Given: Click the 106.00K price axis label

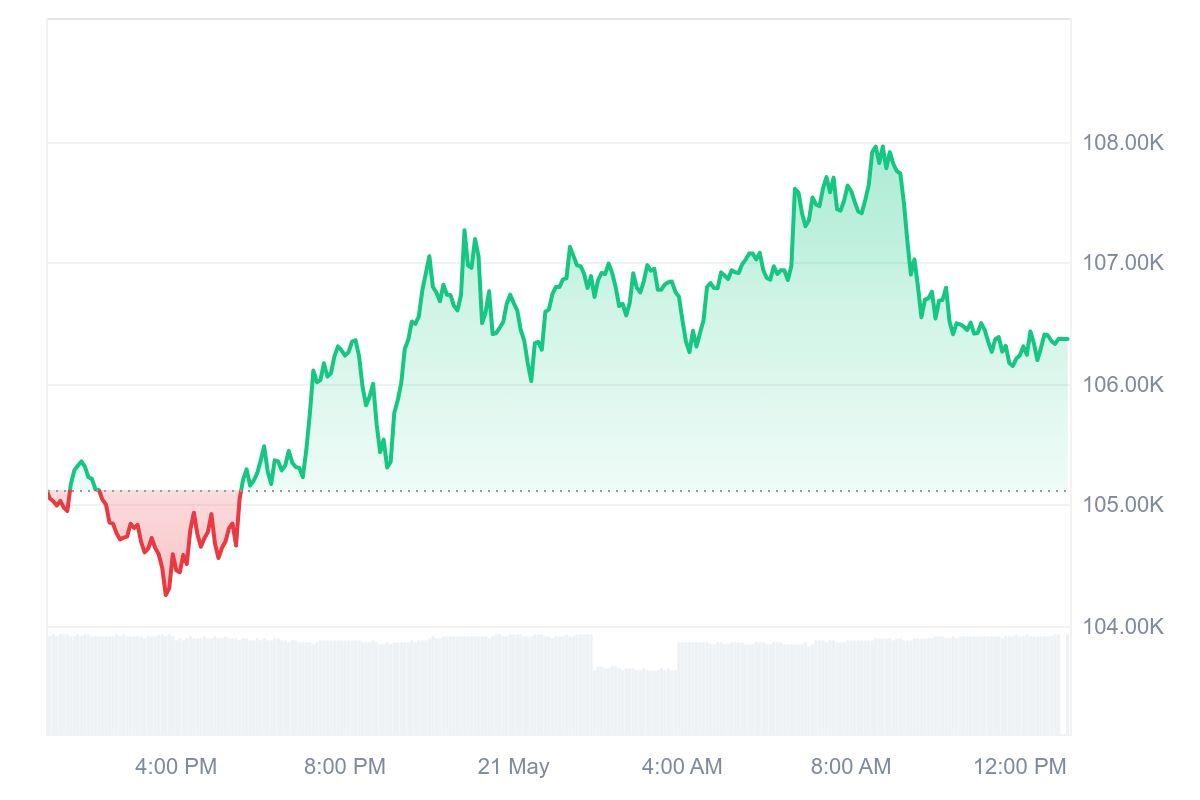Looking at the screenshot, I should coord(1122,385).
